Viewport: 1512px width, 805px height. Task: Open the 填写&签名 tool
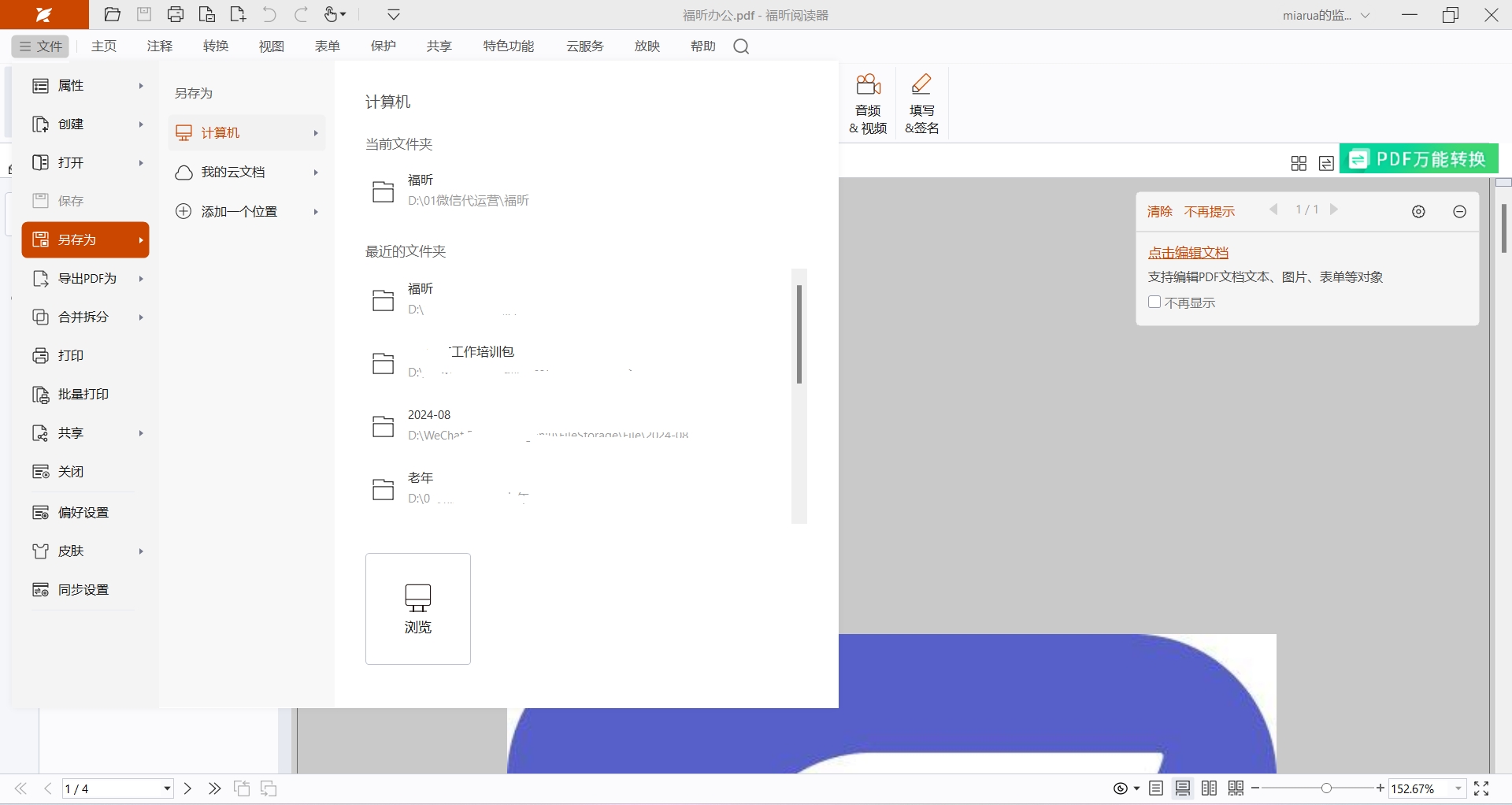(x=921, y=104)
